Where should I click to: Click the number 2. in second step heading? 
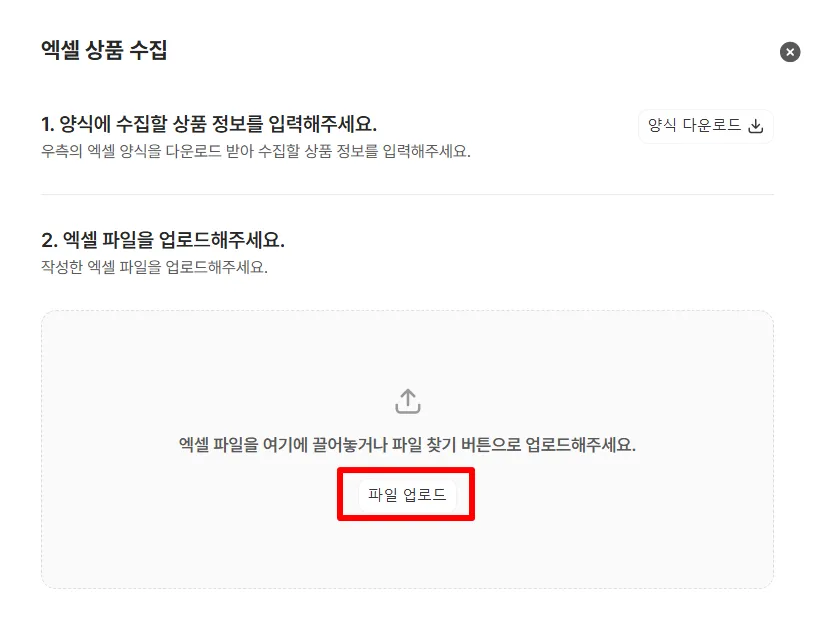(49, 241)
